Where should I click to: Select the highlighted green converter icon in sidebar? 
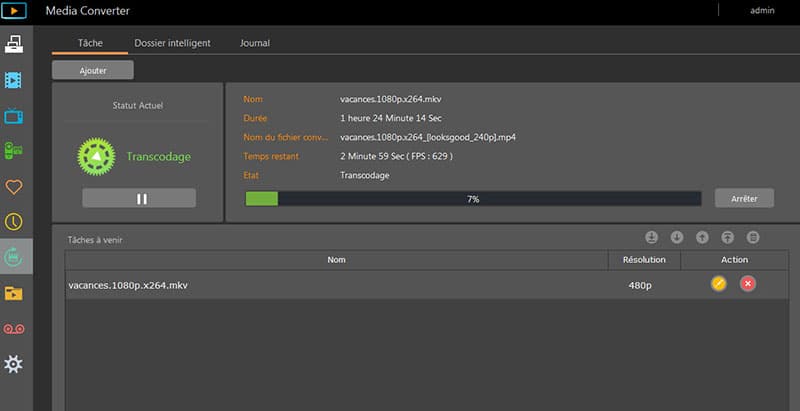14,256
